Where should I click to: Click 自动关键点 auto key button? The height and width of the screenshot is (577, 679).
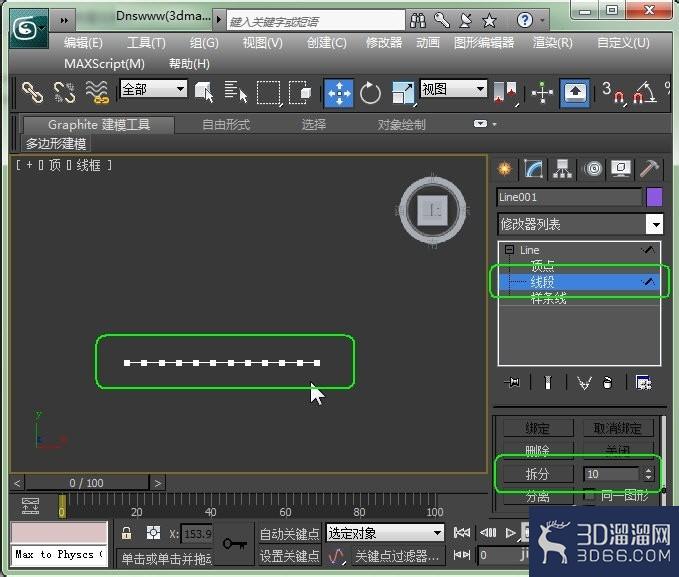click(x=290, y=534)
